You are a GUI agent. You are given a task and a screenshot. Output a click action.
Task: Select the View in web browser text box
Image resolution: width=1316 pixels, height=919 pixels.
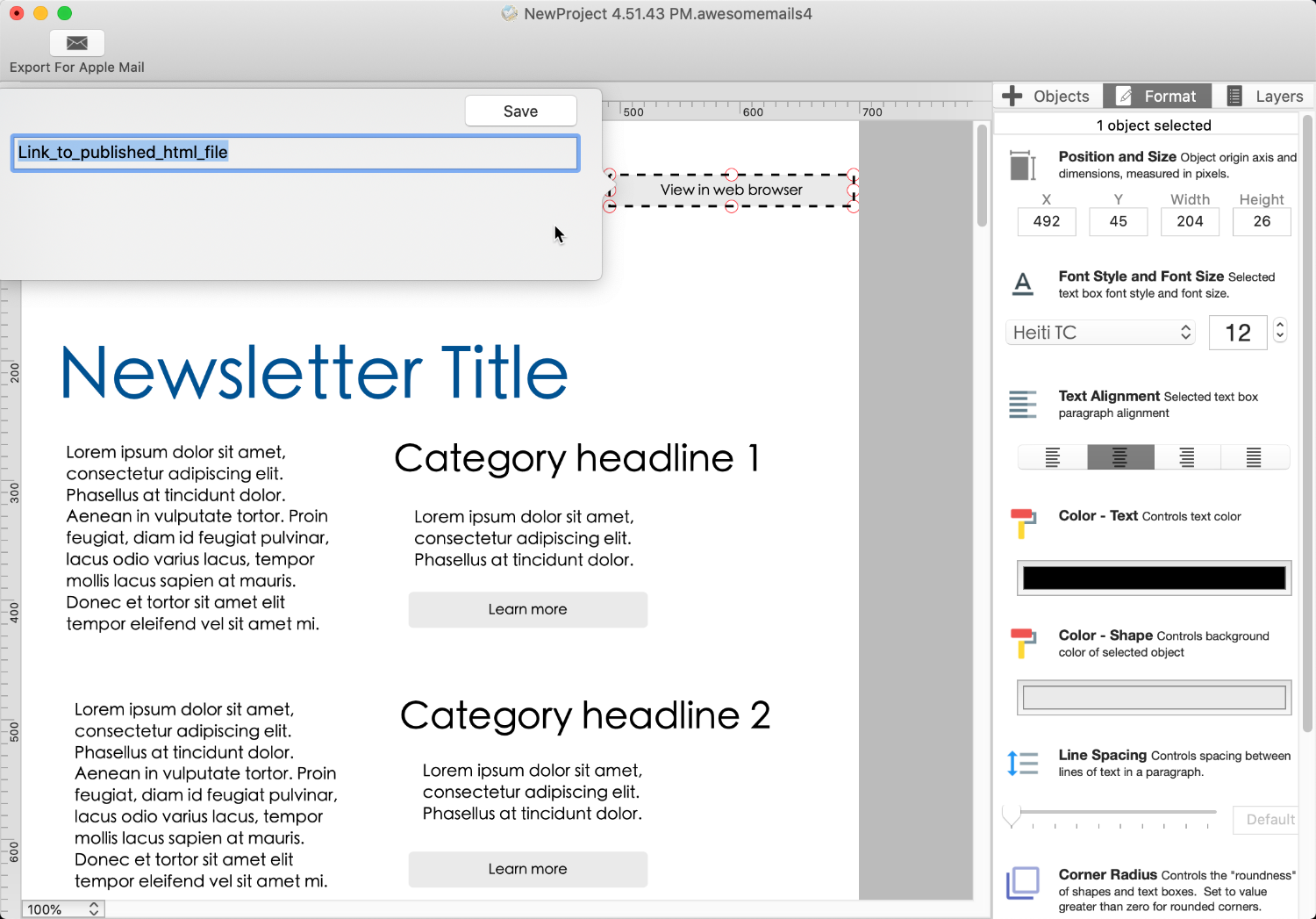(x=731, y=190)
